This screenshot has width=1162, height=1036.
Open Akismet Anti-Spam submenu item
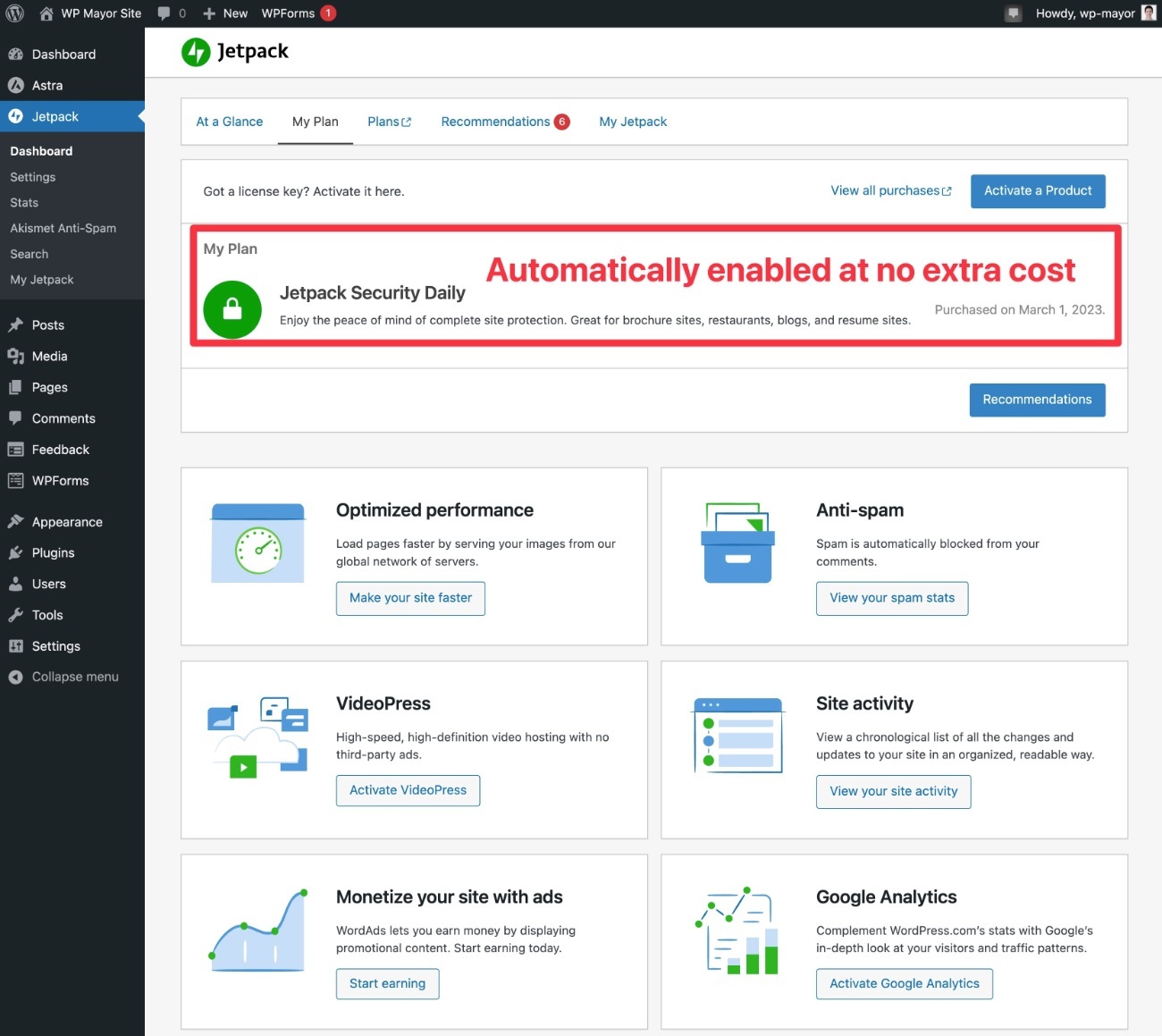[63, 228]
